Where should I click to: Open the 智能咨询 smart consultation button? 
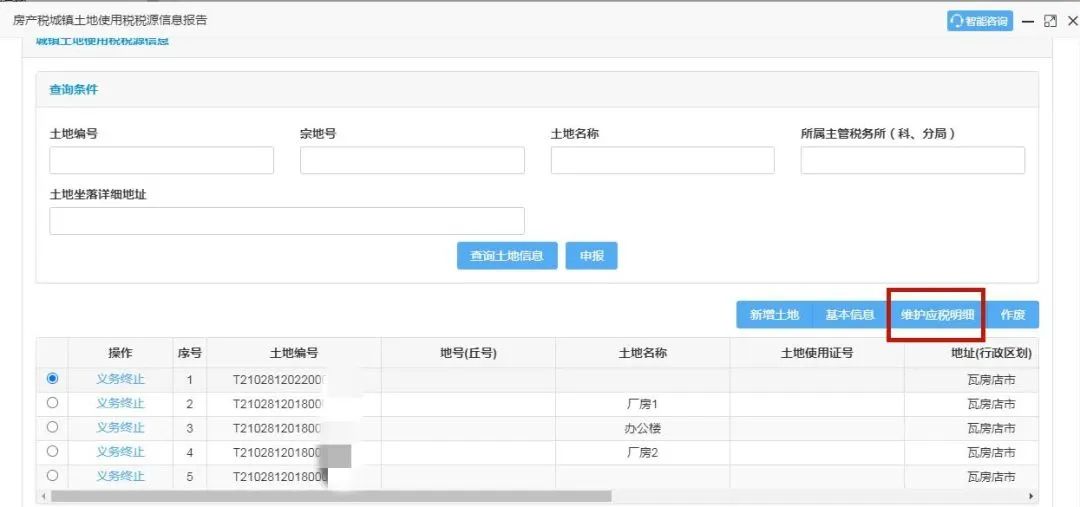click(x=980, y=21)
